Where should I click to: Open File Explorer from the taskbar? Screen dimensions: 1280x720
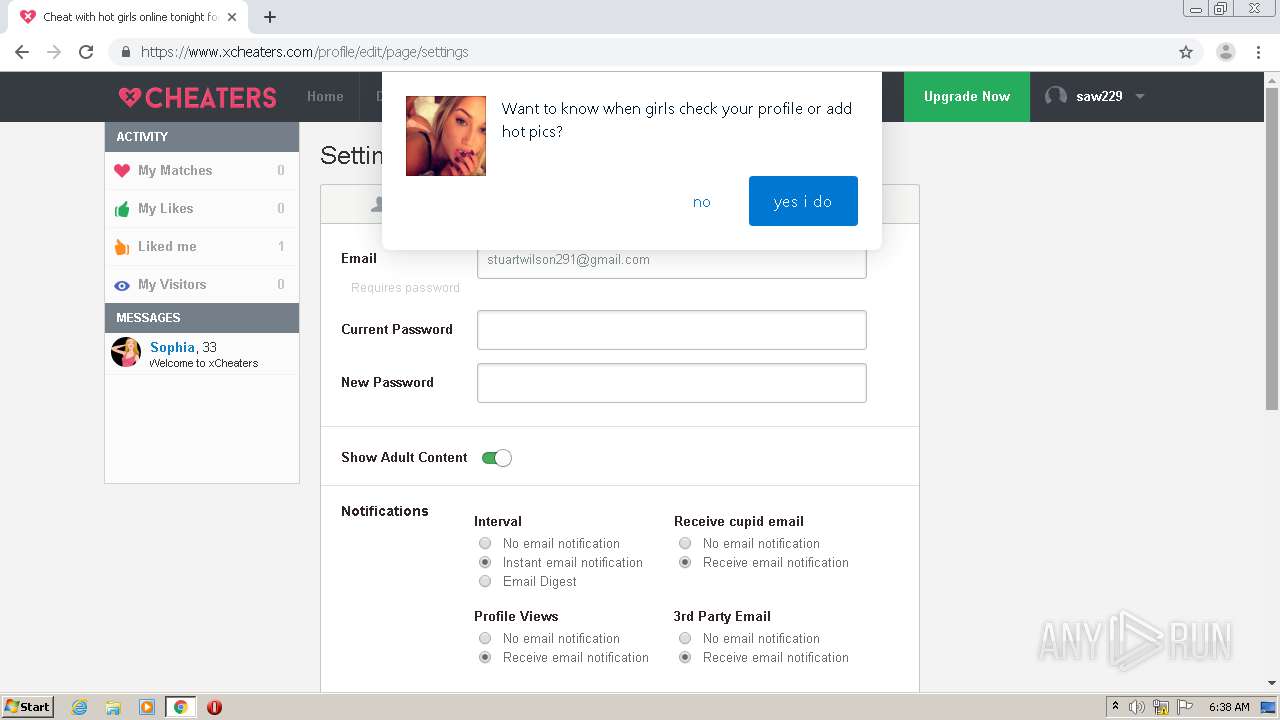pos(113,707)
